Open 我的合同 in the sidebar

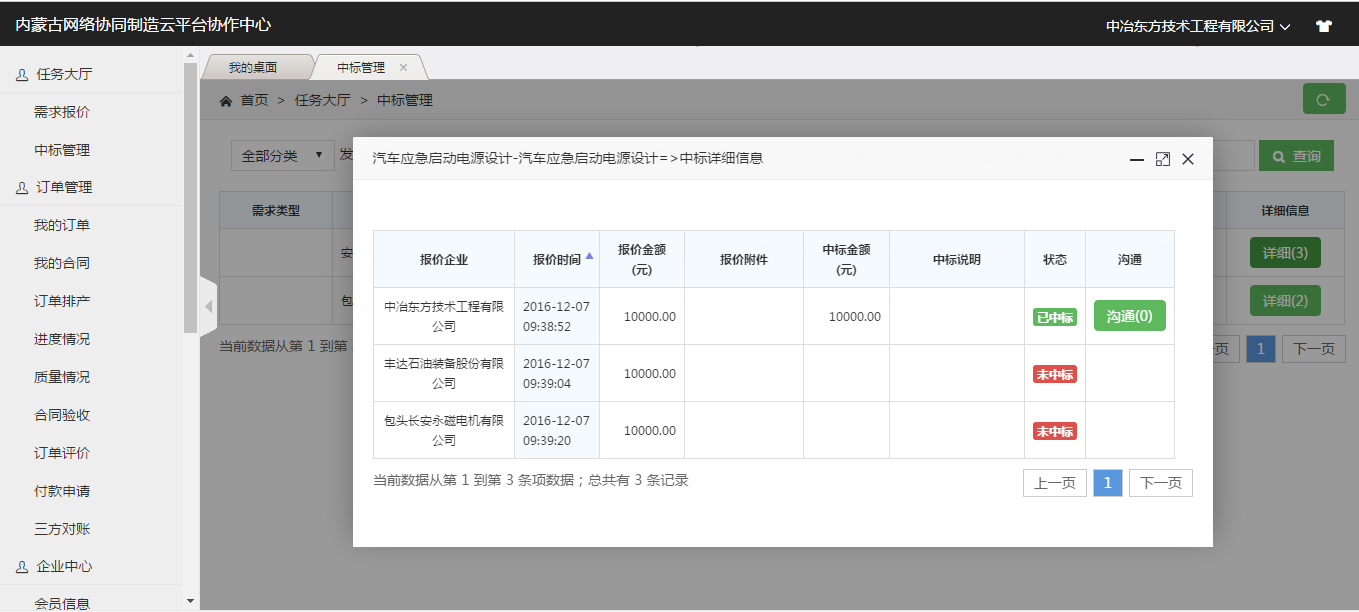[x=62, y=263]
